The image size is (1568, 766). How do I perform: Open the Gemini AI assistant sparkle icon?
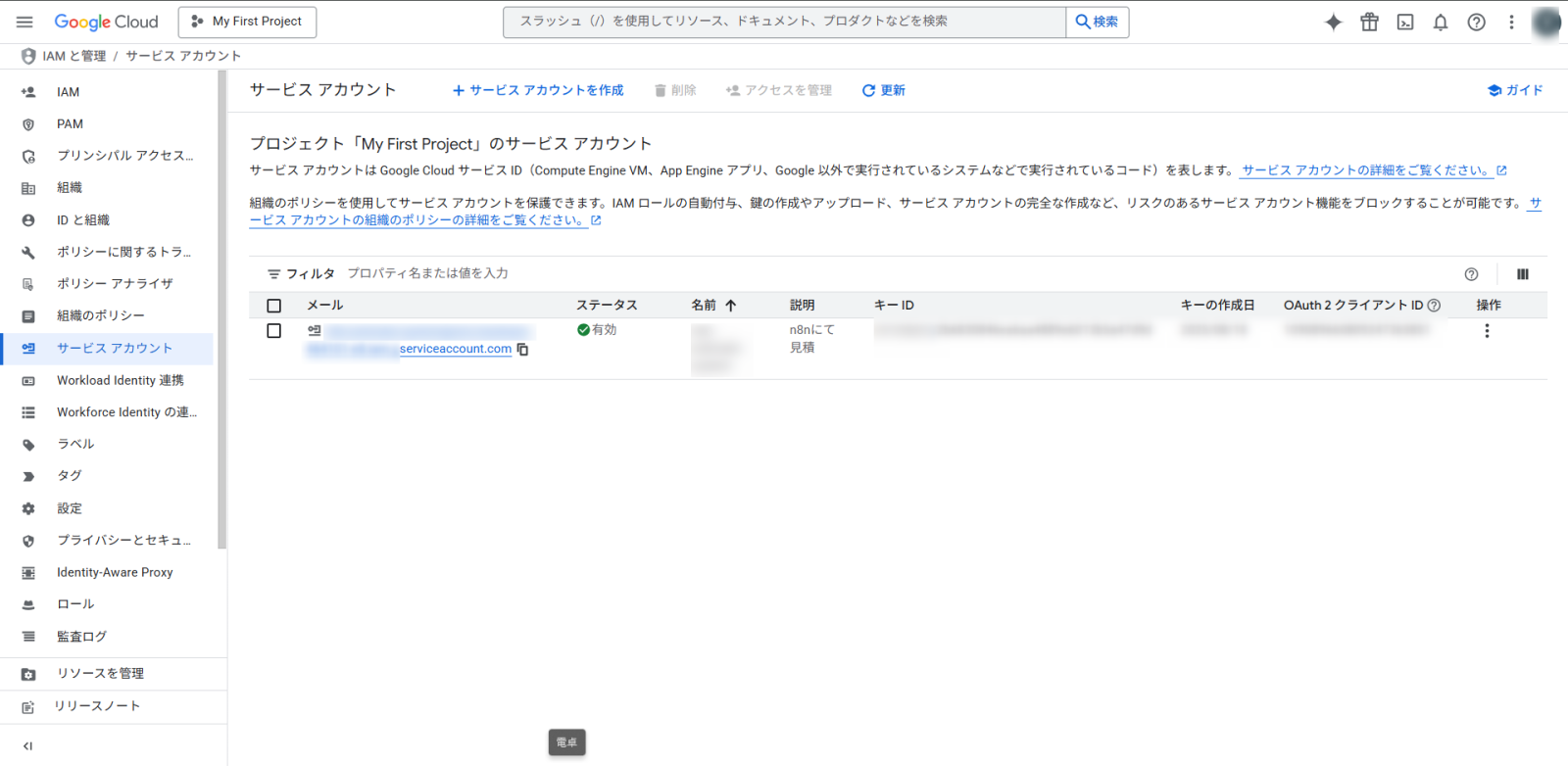pos(1333,23)
